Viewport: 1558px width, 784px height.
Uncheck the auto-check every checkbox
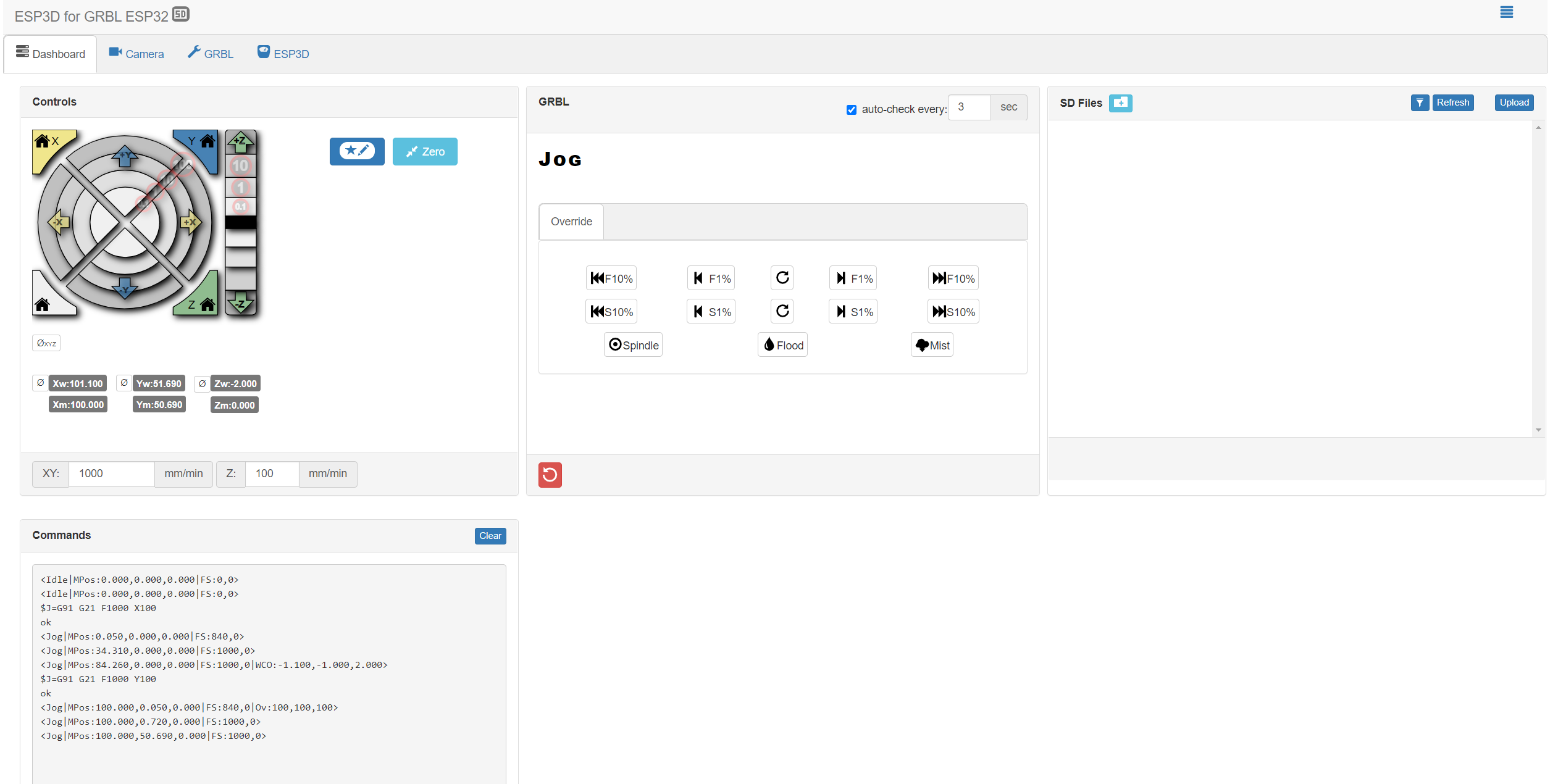coord(852,110)
